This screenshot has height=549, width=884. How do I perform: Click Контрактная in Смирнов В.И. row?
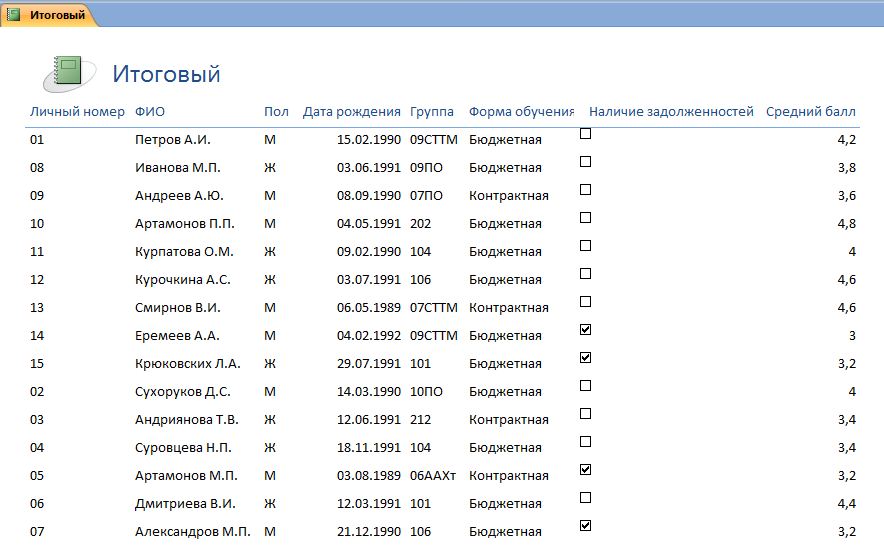click(509, 308)
